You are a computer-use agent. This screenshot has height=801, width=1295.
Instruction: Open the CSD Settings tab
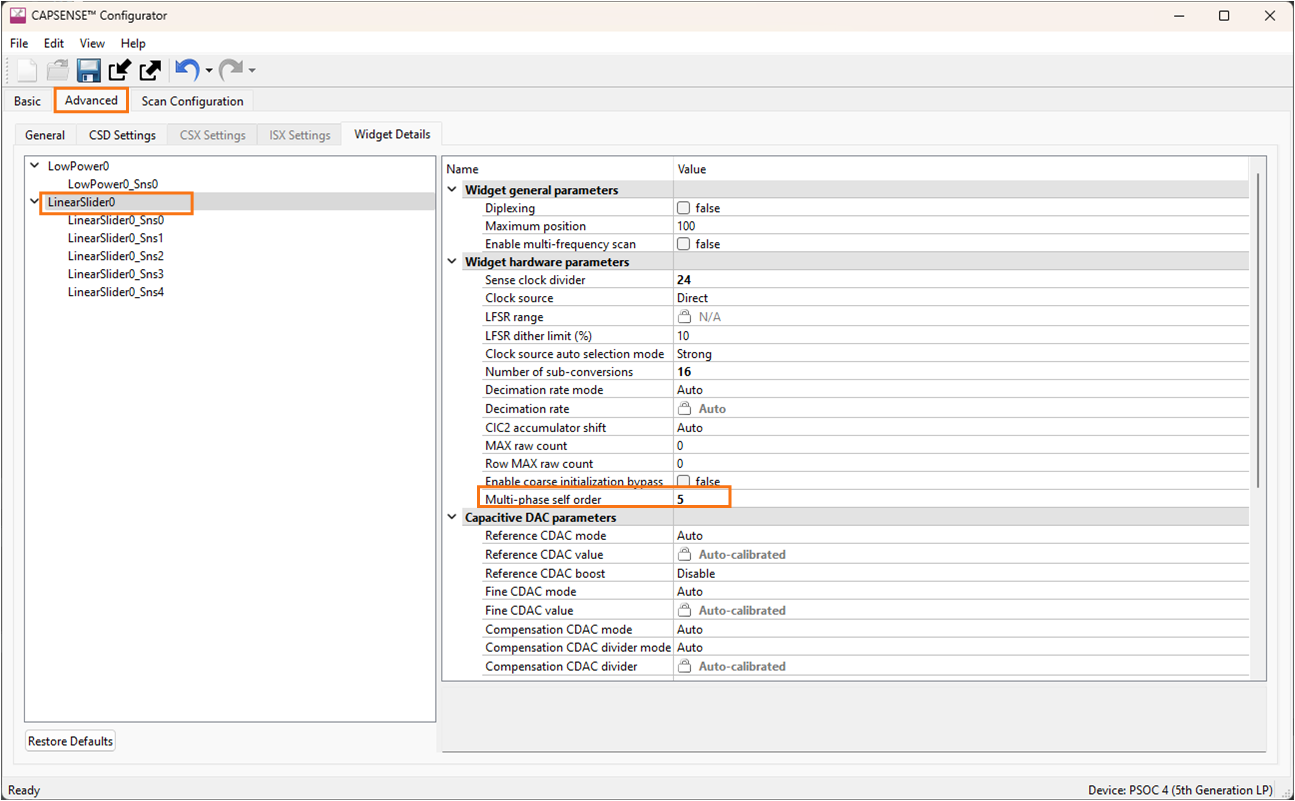click(122, 135)
